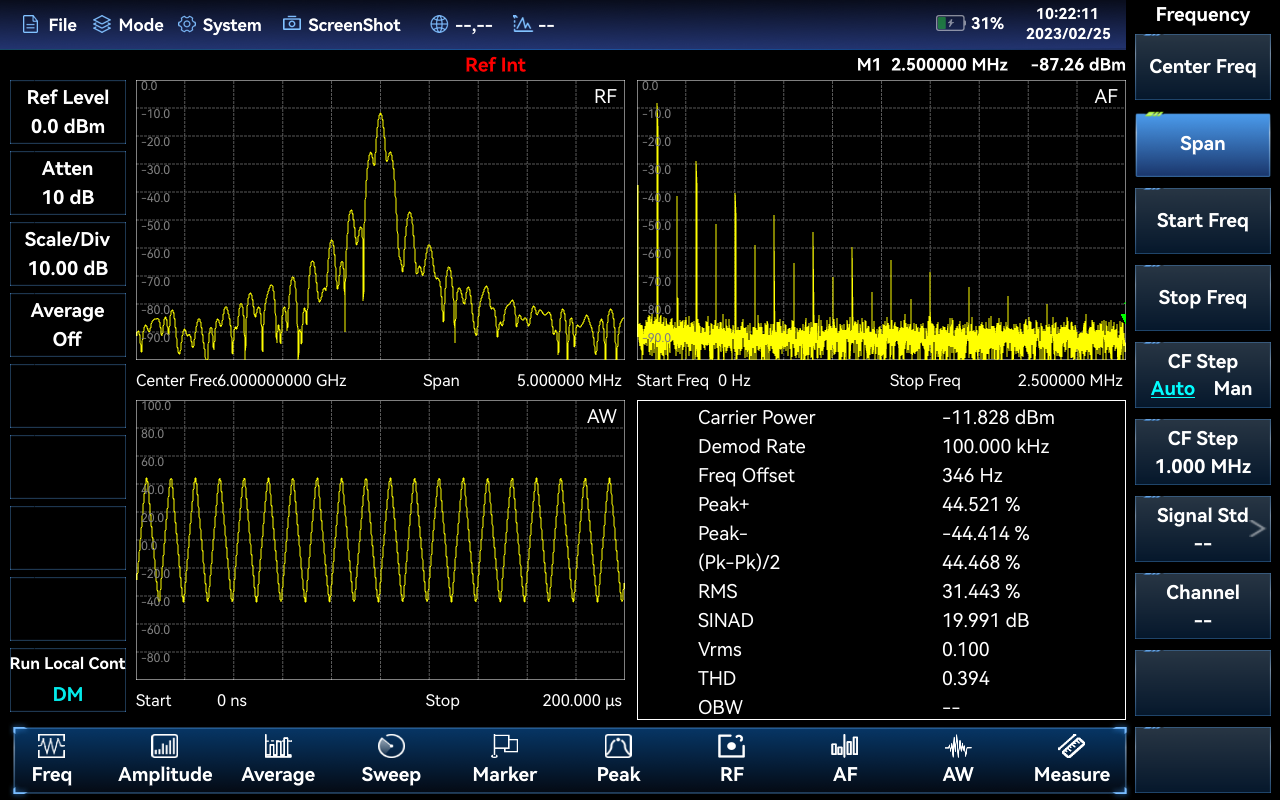The image size is (1280, 800).
Task: Switch CF Step to Man mode
Action: pos(1232,389)
